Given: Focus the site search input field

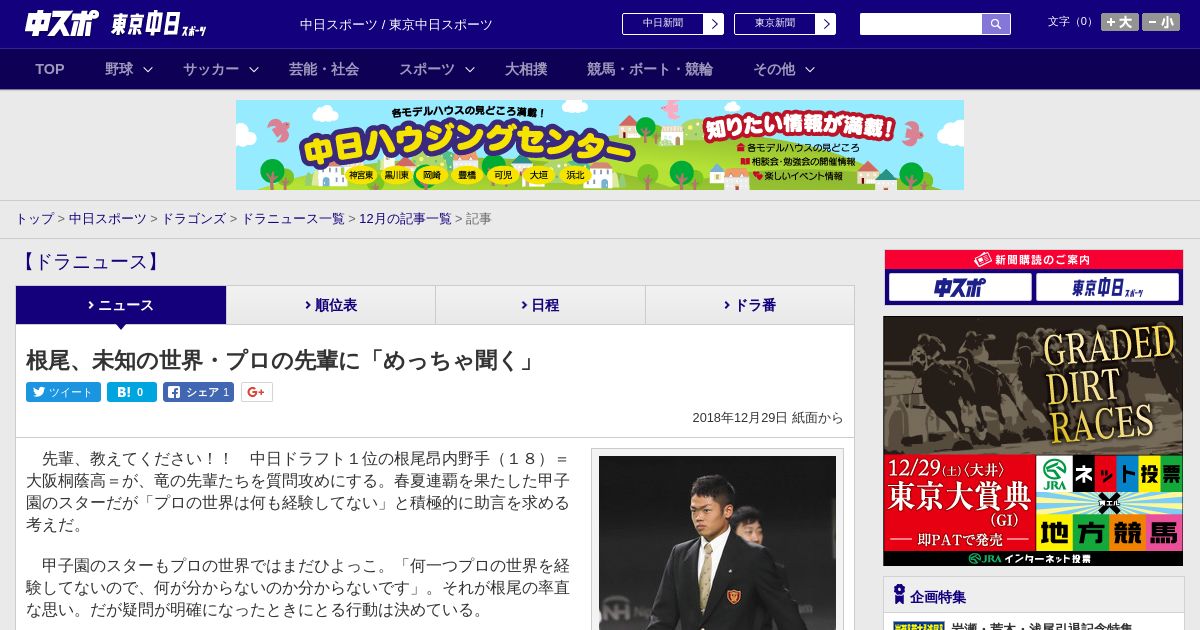Looking at the screenshot, I should pyautogui.click(x=921, y=24).
